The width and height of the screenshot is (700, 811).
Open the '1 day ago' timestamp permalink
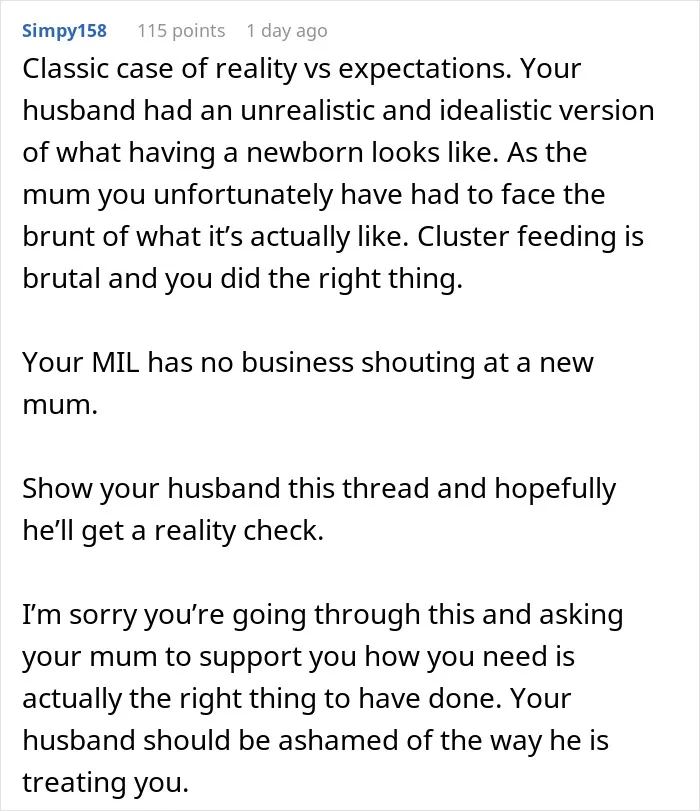coord(287,31)
